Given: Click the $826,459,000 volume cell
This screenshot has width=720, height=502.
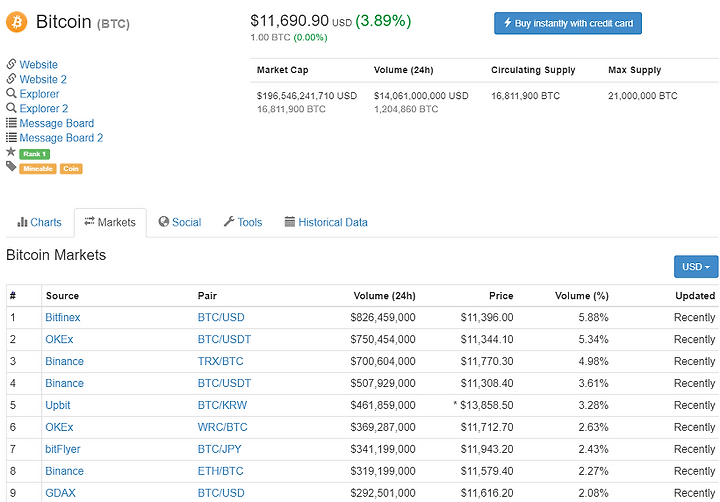Looking at the screenshot, I should (383, 317).
